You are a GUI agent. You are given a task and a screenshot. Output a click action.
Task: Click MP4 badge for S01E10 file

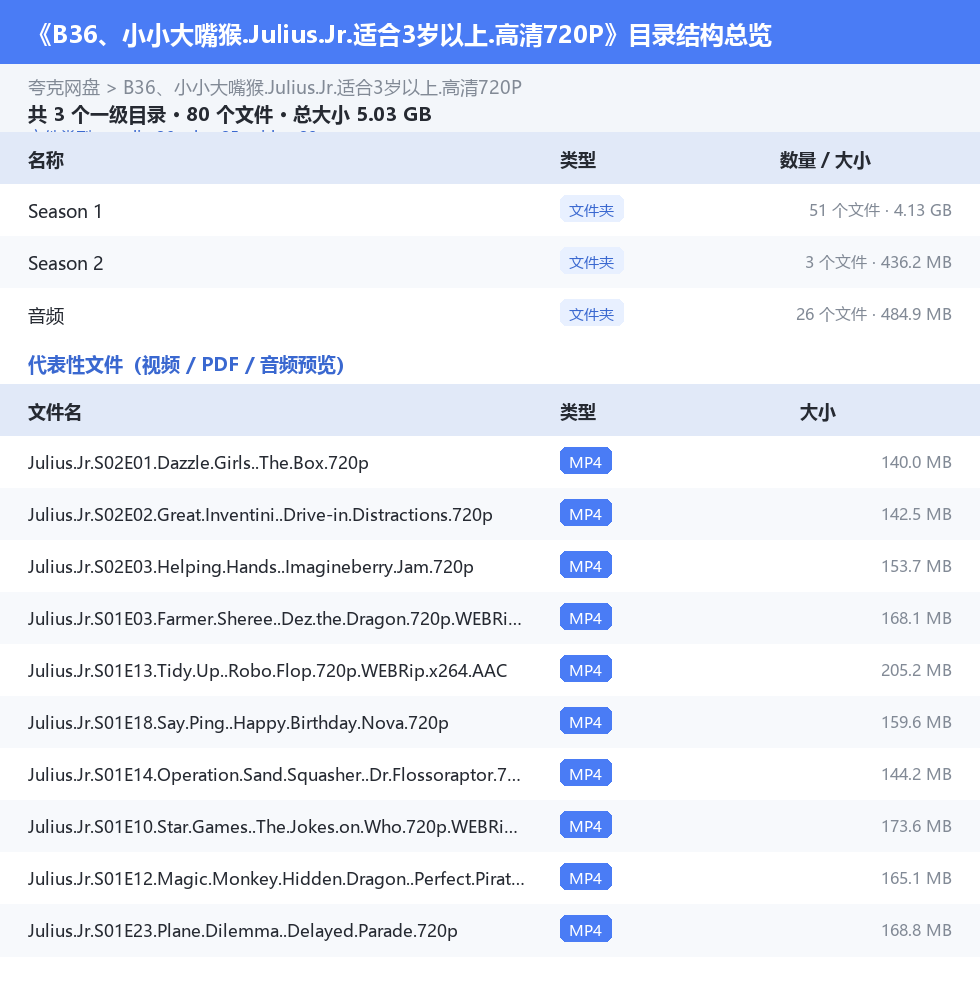click(585, 826)
